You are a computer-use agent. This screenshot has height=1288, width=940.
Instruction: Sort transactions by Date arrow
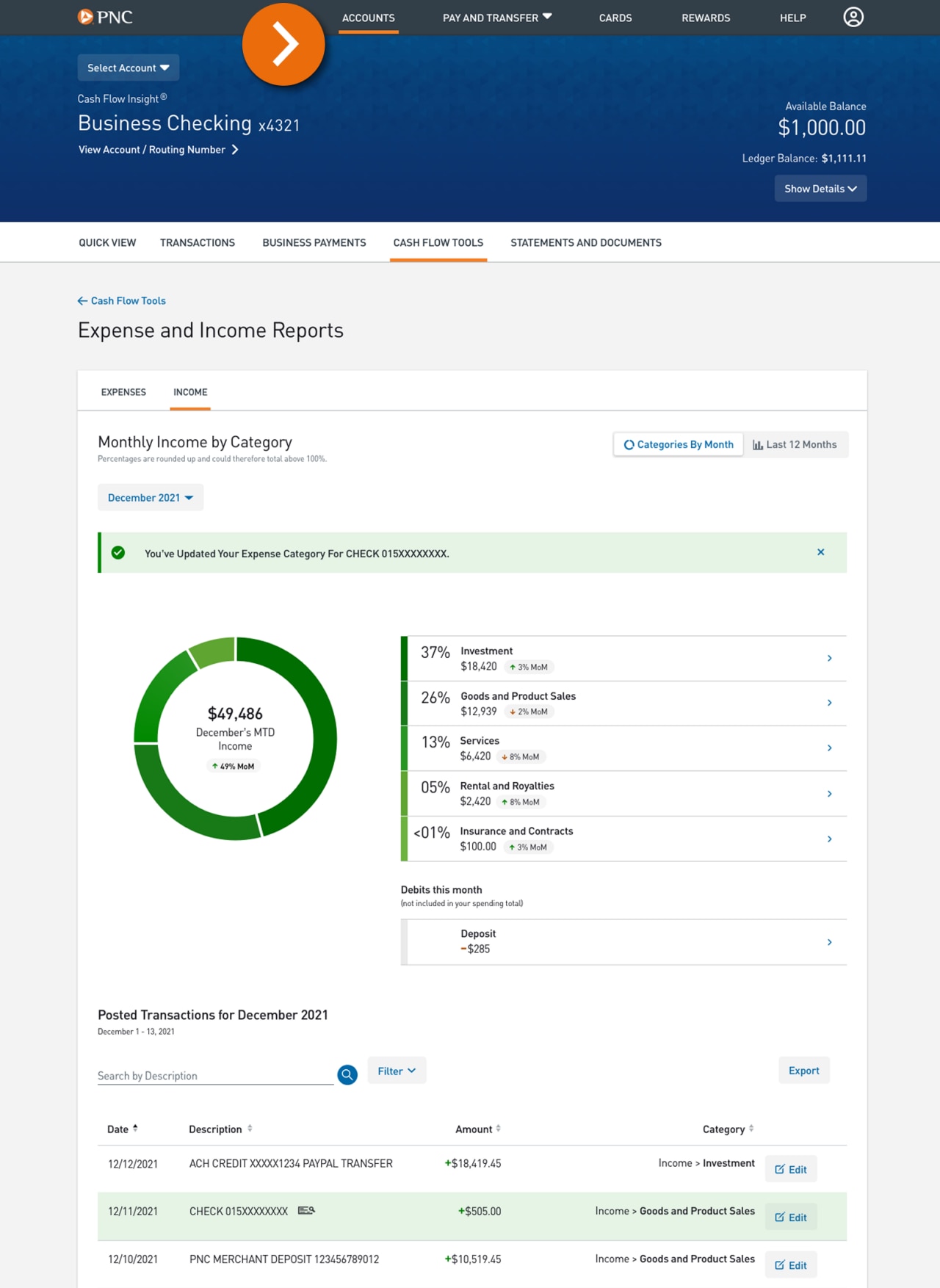pos(135,1129)
